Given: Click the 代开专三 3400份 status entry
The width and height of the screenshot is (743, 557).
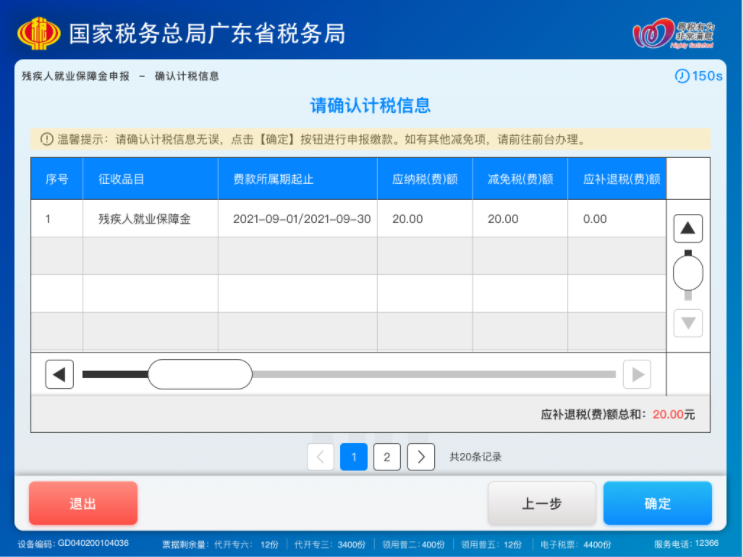Looking at the screenshot, I should (x=330, y=545).
